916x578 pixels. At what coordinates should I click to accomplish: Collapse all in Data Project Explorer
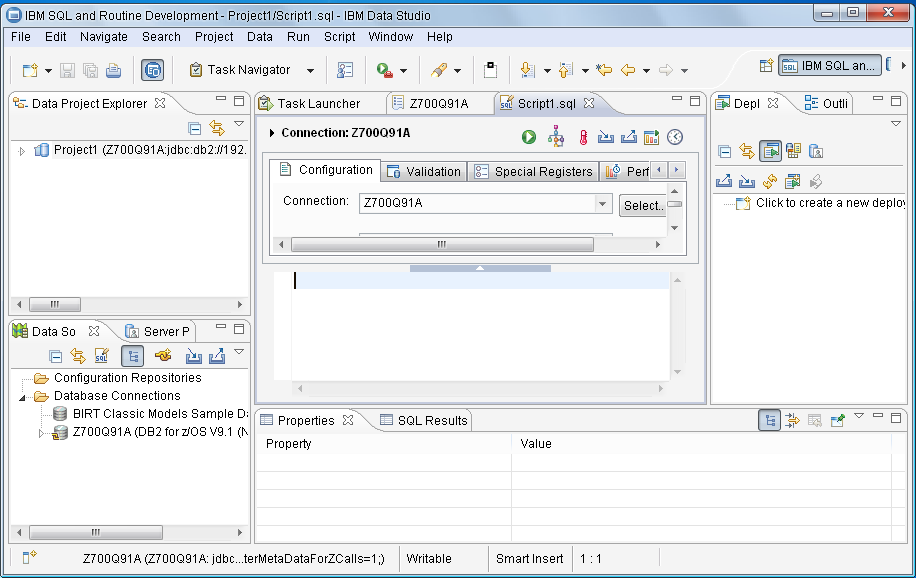pos(195,128)
